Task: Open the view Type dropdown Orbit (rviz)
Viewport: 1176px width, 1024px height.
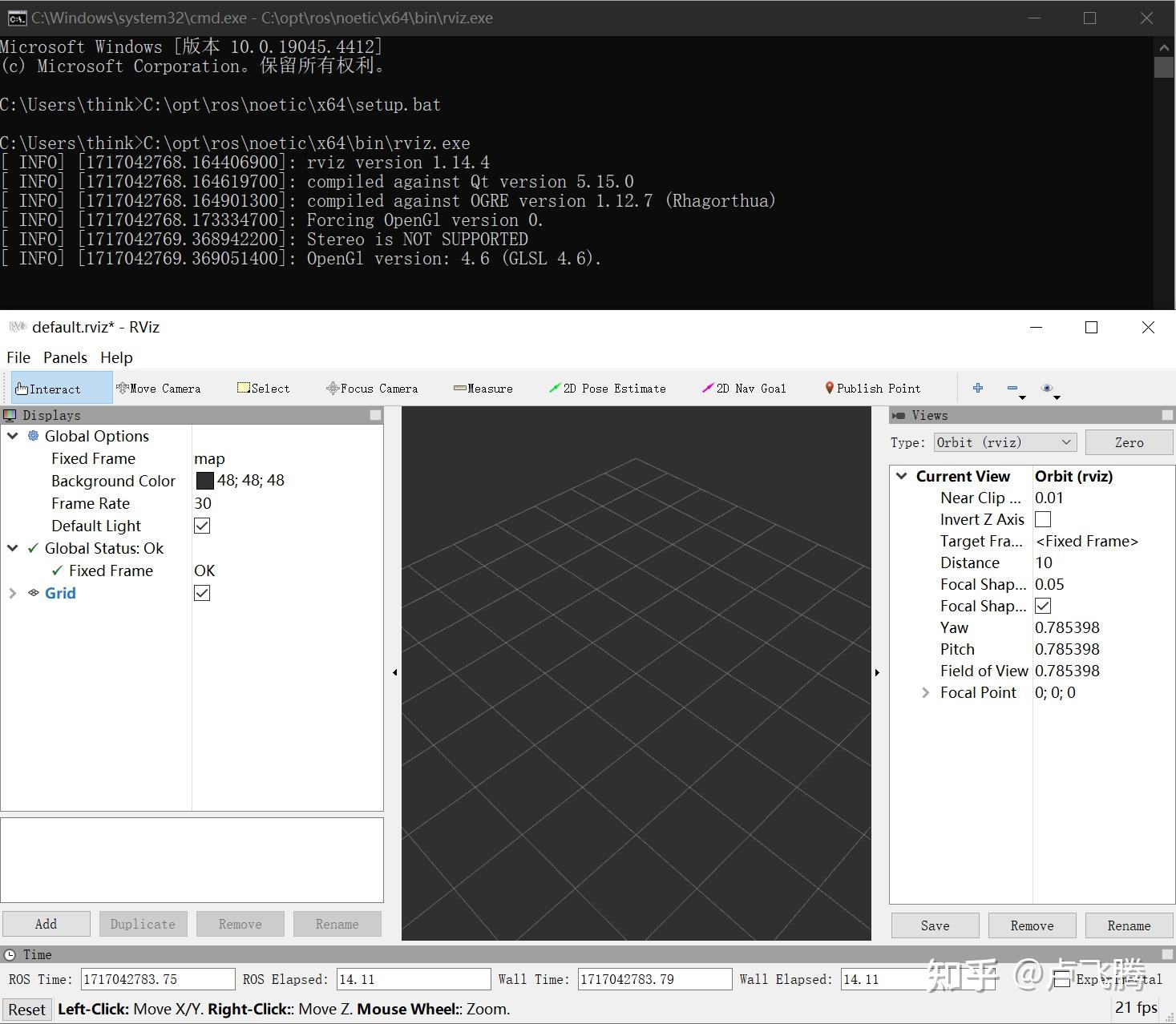Action: 1004,442
